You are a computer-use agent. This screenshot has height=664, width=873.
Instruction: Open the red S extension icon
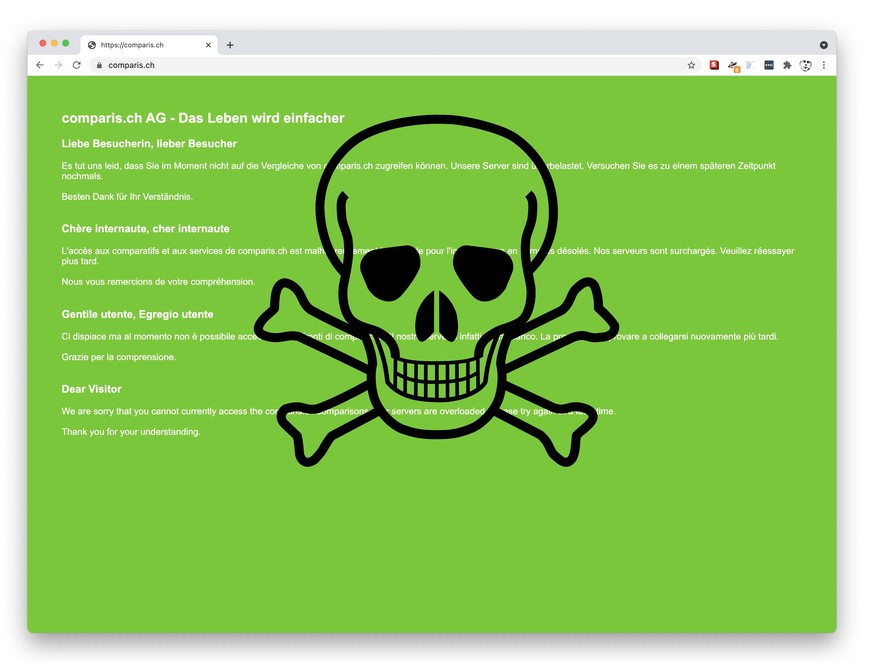pyautogui.click(x=714, y=65)
